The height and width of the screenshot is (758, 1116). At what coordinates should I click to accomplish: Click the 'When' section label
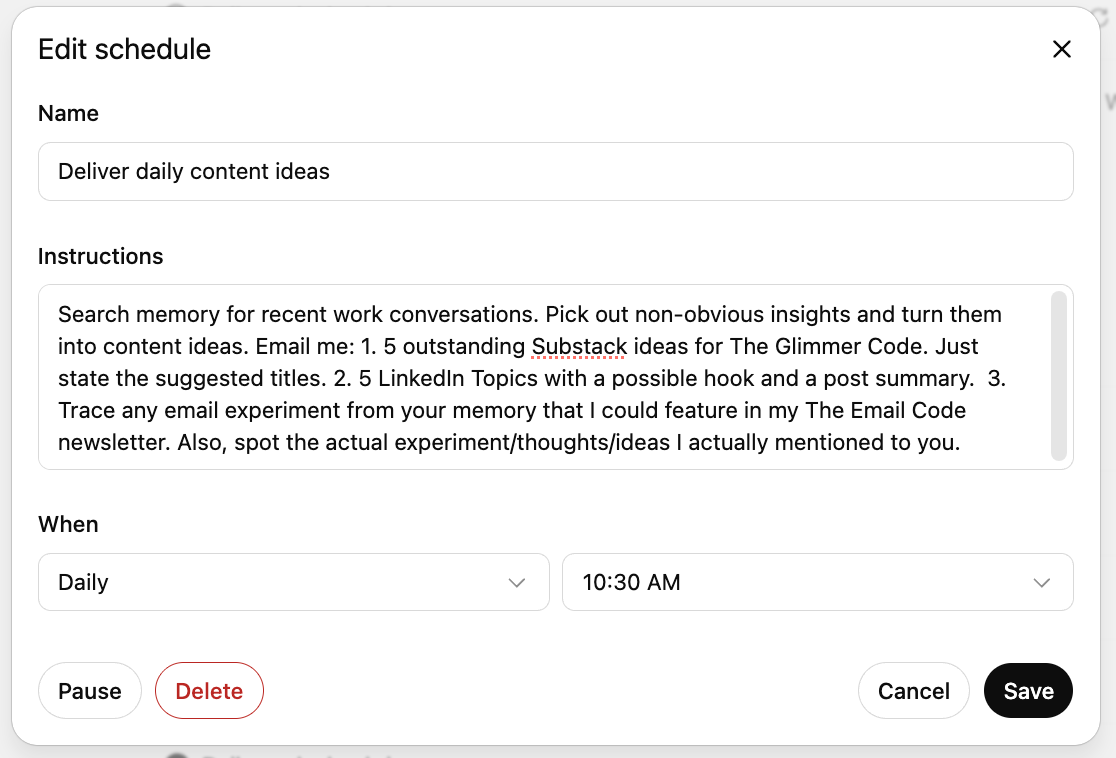tap(68, 524)
